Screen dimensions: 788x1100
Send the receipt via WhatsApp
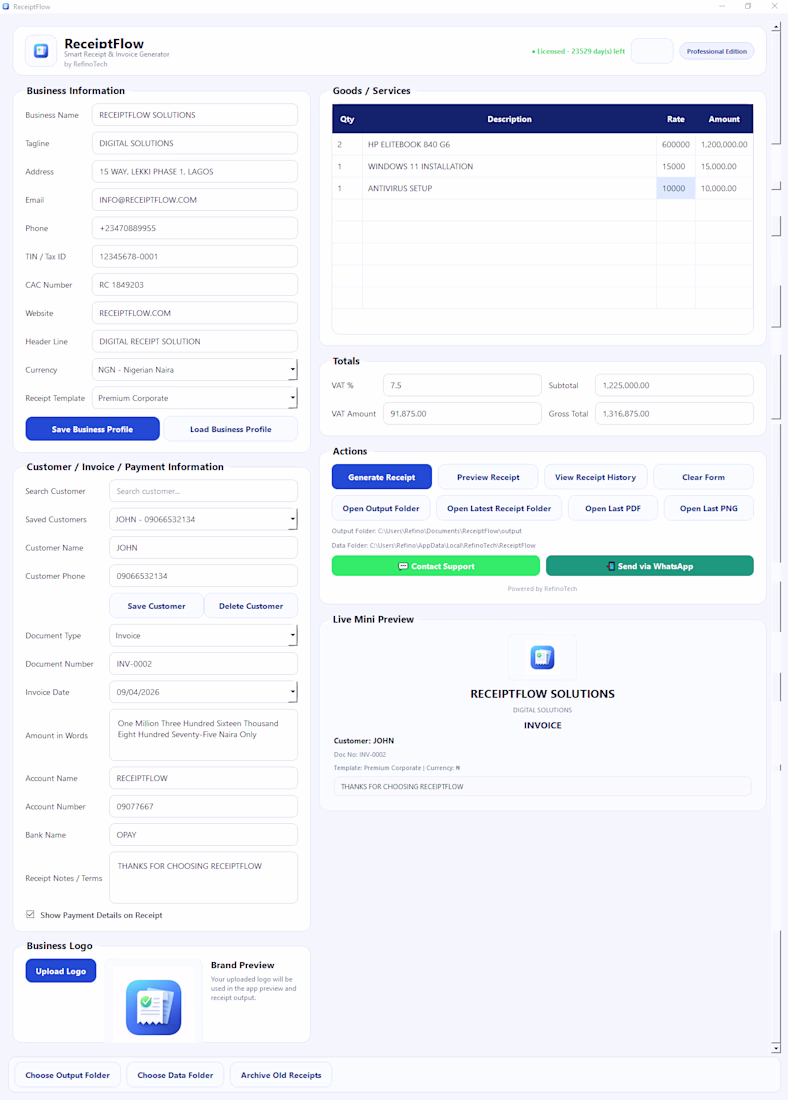click(650, 566)
